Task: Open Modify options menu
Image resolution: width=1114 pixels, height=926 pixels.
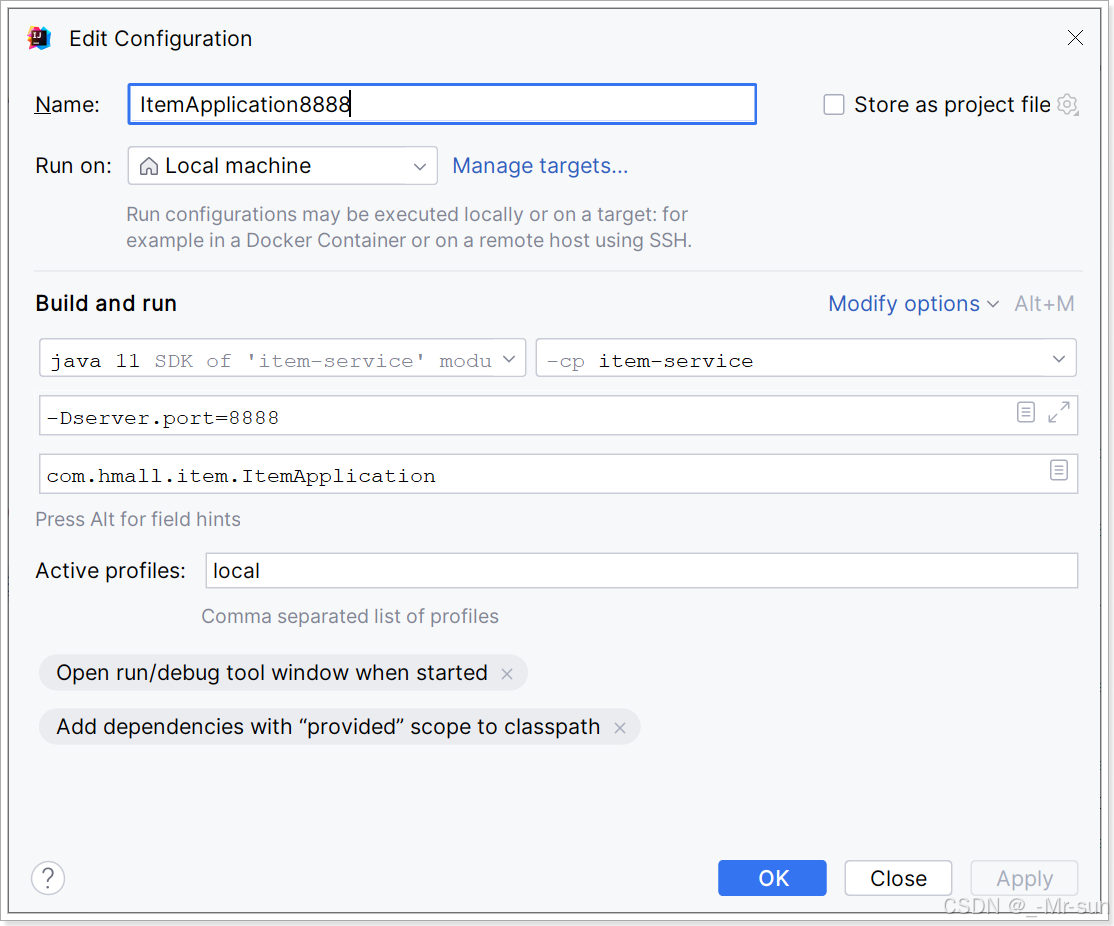Action: pyautogui.click(x=912, y=304)
